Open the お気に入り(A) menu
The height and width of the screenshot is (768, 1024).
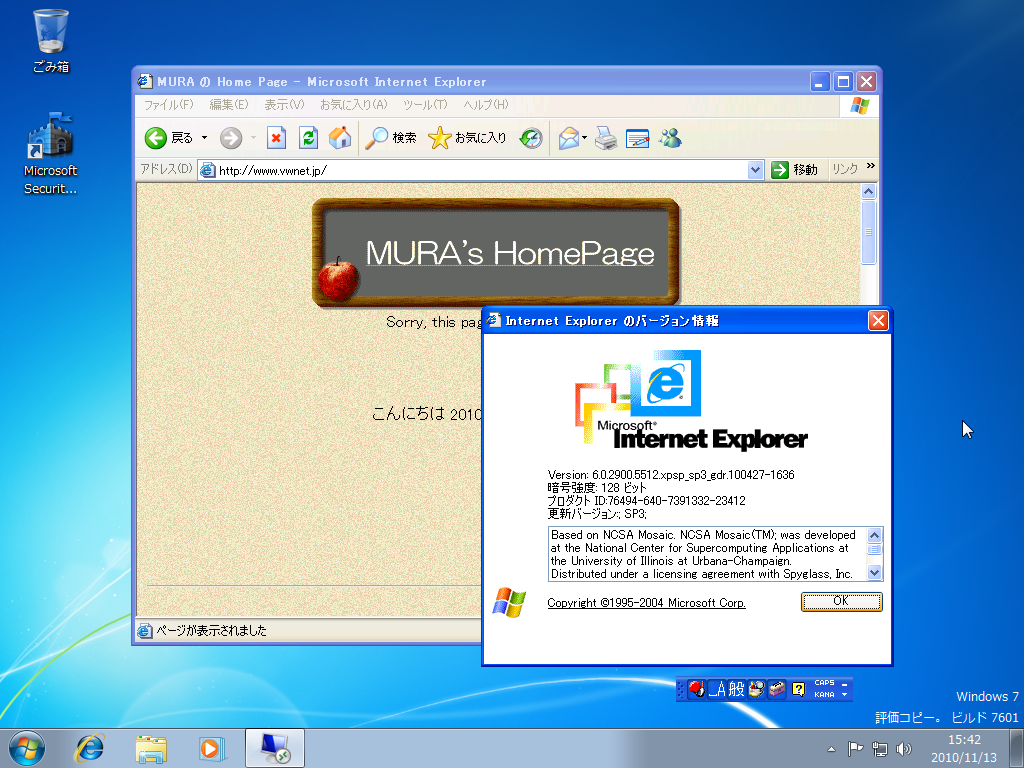tap(353, 104)
